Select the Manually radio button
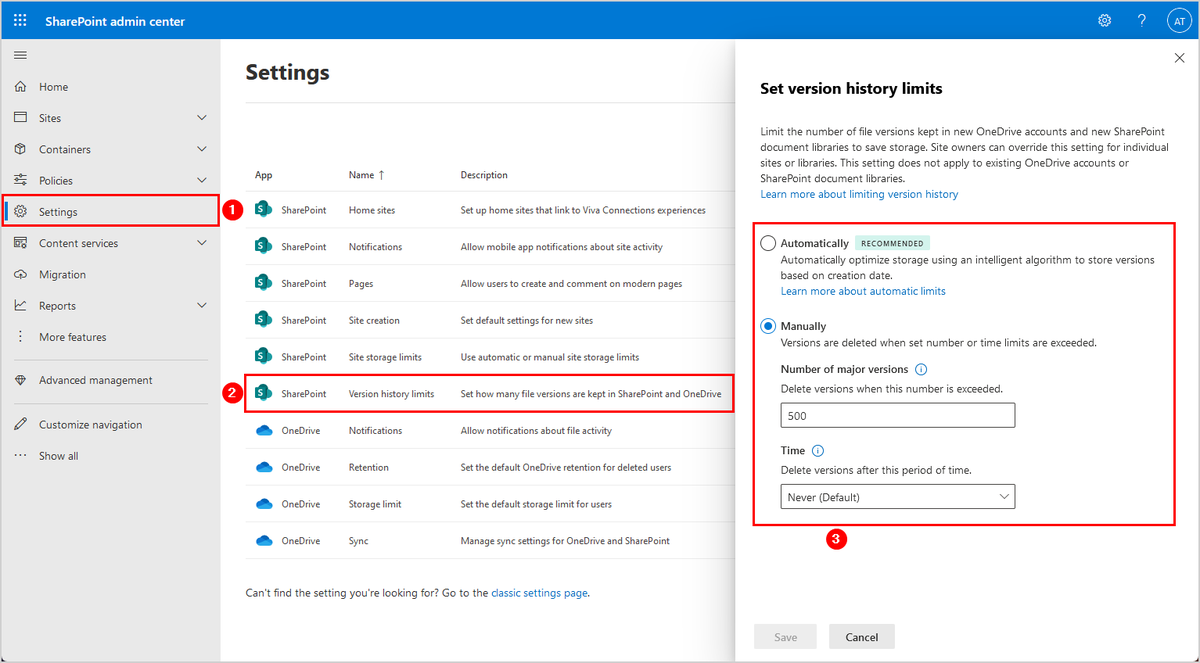1200x663 pixels. (x=768, y=326)
